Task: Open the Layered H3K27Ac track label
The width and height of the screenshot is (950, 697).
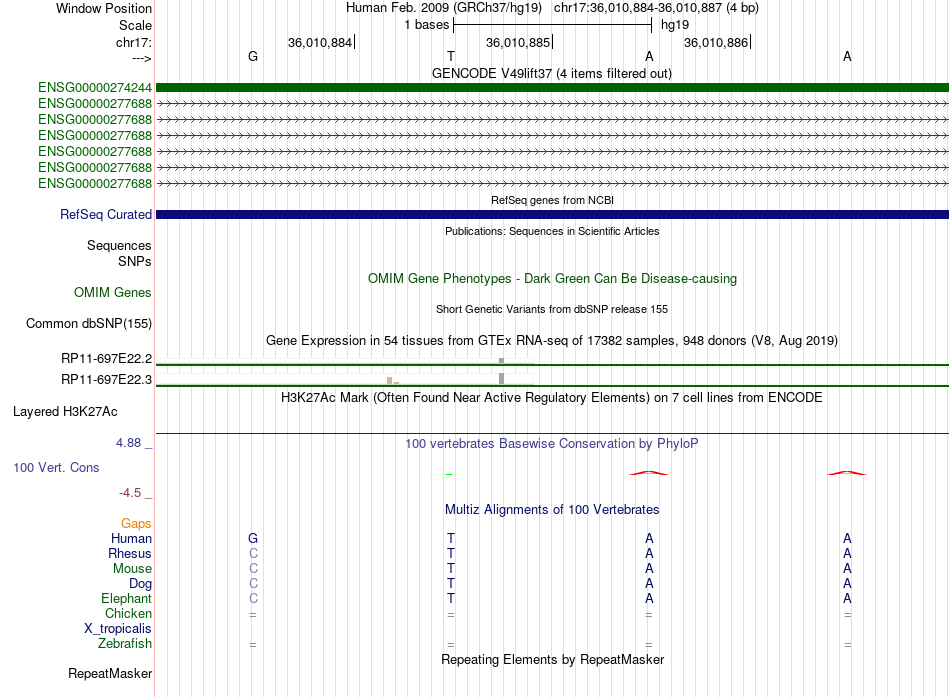Action: tap(65, 412)
